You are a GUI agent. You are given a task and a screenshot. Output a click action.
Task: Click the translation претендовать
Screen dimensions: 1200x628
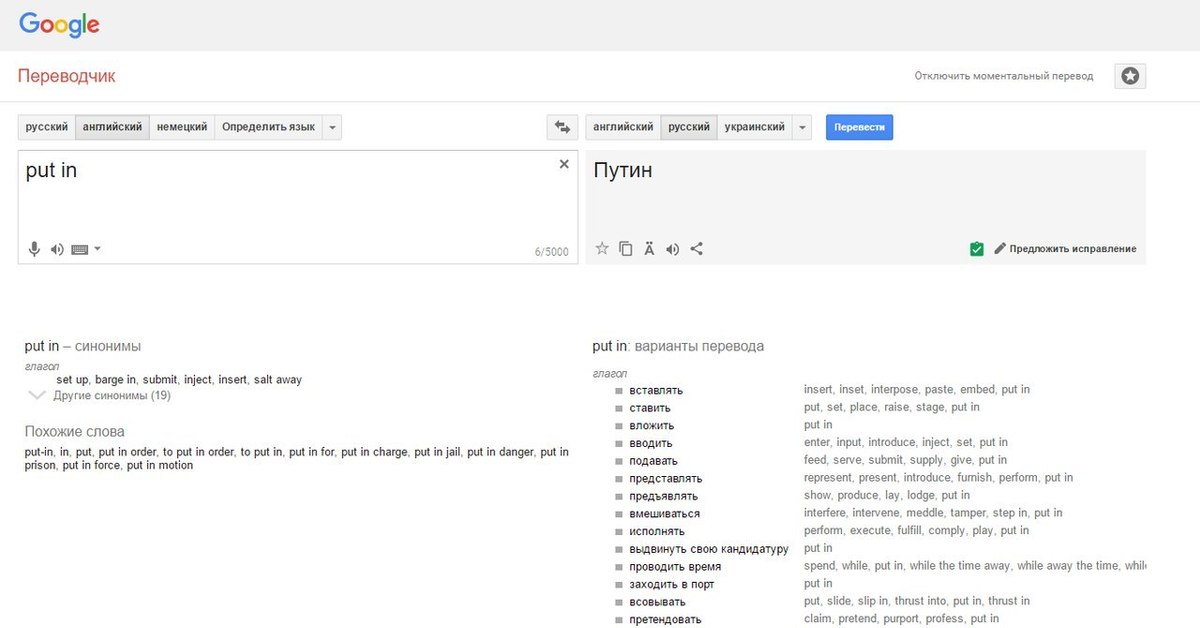[665, 620]
